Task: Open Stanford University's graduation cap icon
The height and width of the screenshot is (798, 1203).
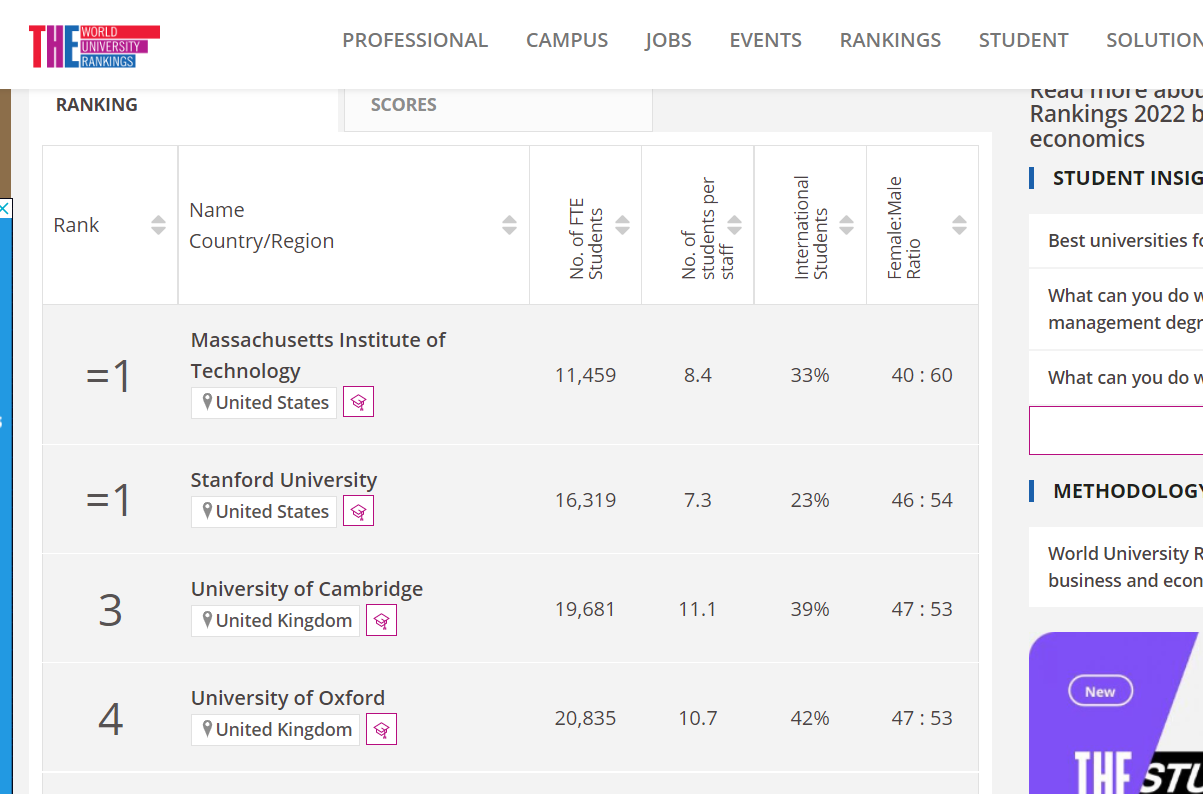Action: (358, 511)
